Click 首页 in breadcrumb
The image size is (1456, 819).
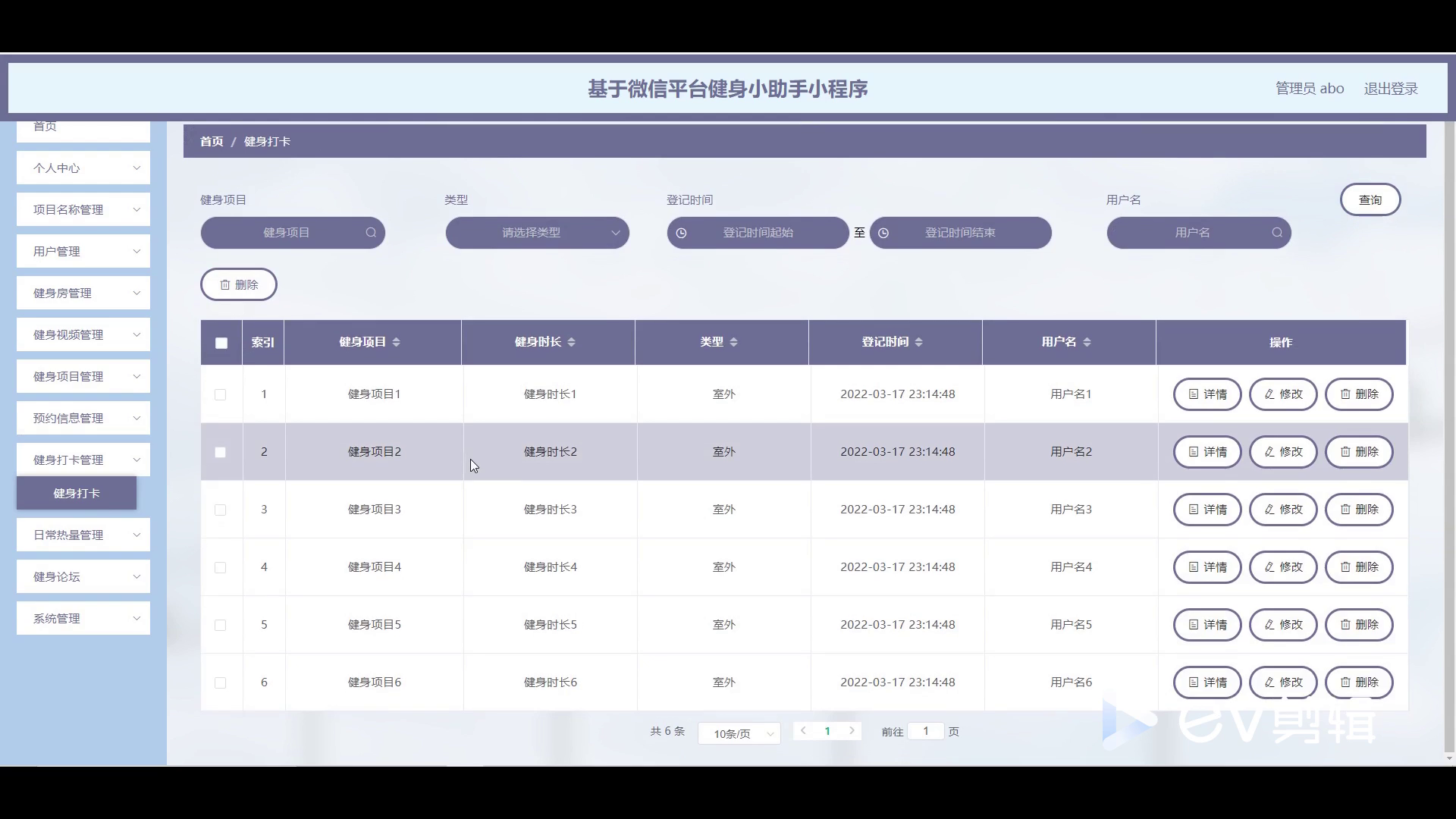tap(212, 142)
